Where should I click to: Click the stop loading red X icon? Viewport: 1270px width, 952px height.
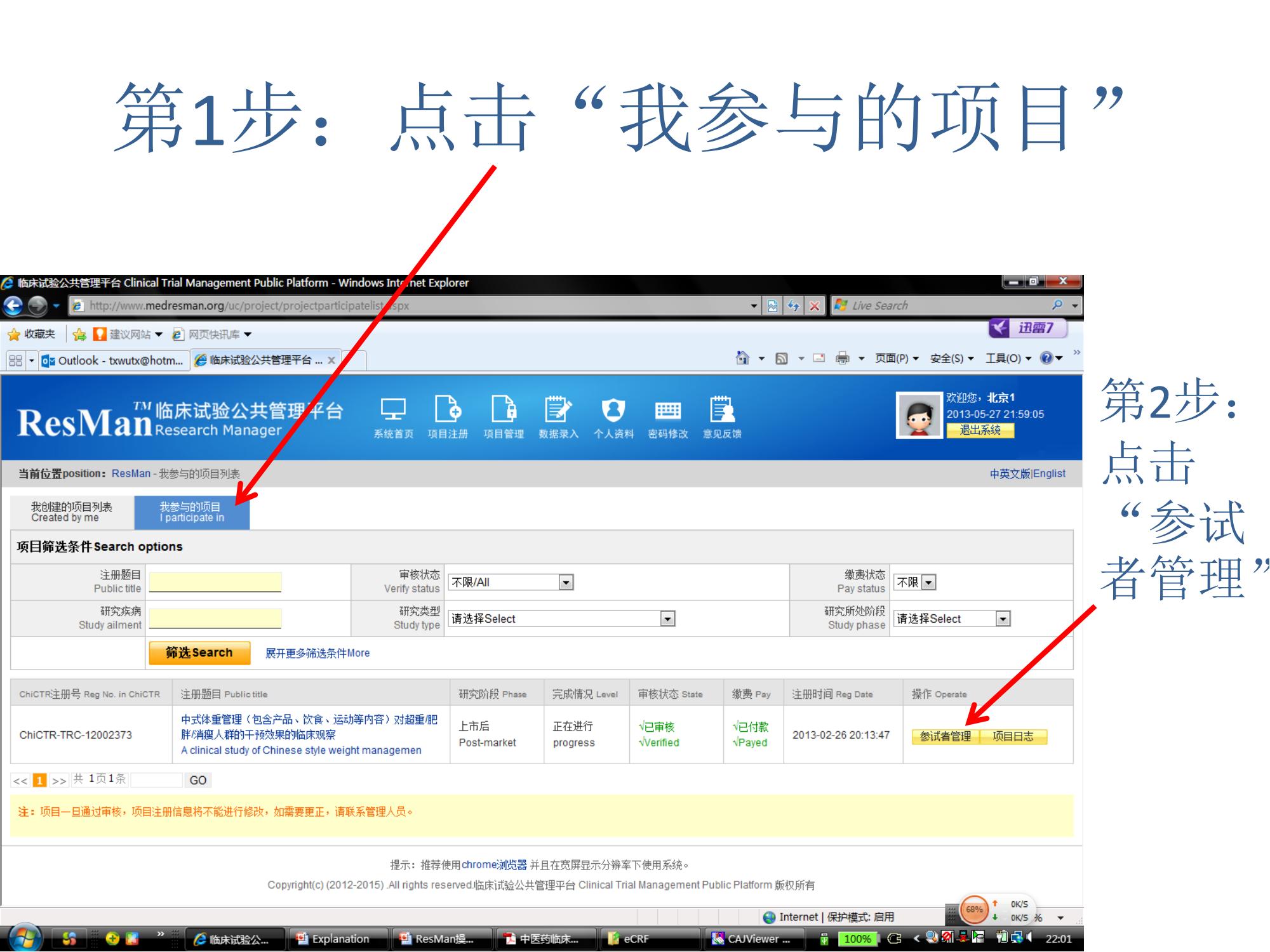pyautogui.click(x=815, y=306)
